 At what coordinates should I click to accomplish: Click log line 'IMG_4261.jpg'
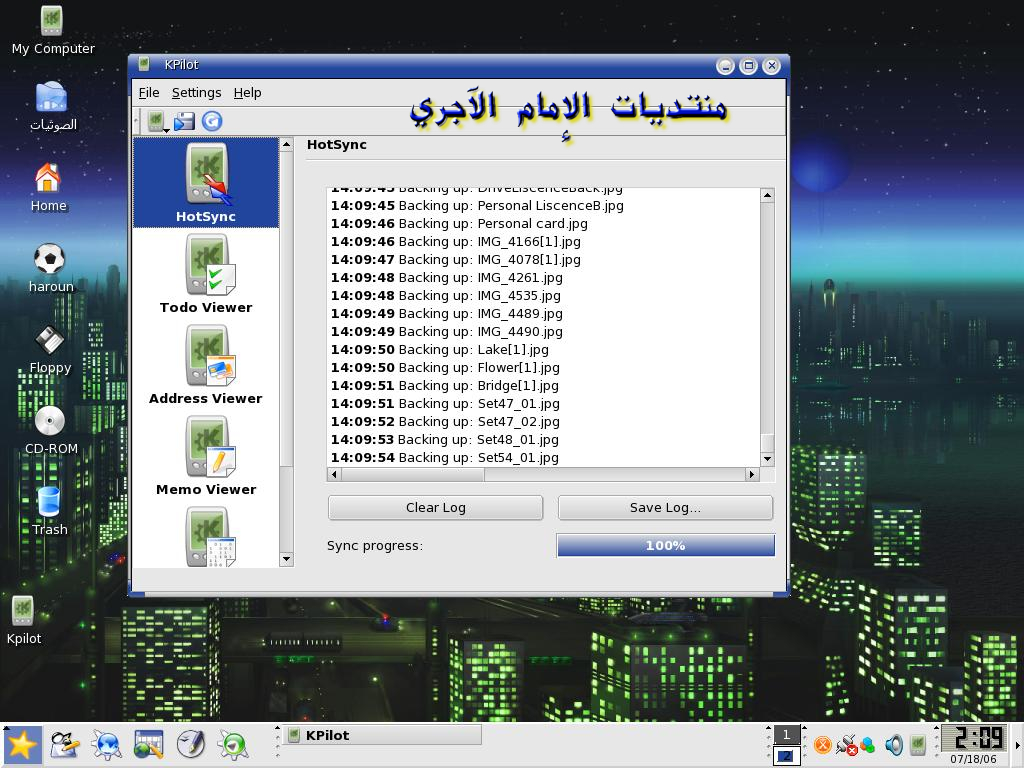pyautogui.click(x=447, y=278)
